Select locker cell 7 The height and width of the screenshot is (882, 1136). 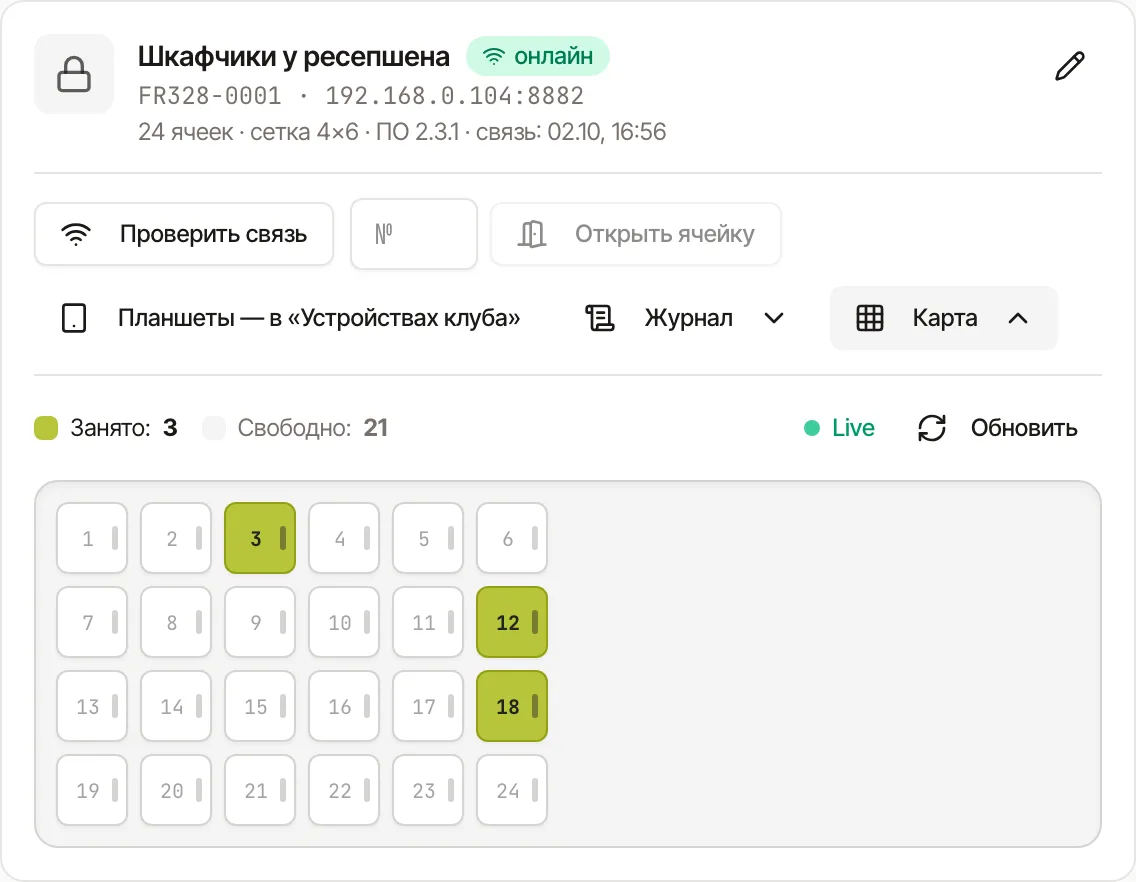(x=92, y=623)
